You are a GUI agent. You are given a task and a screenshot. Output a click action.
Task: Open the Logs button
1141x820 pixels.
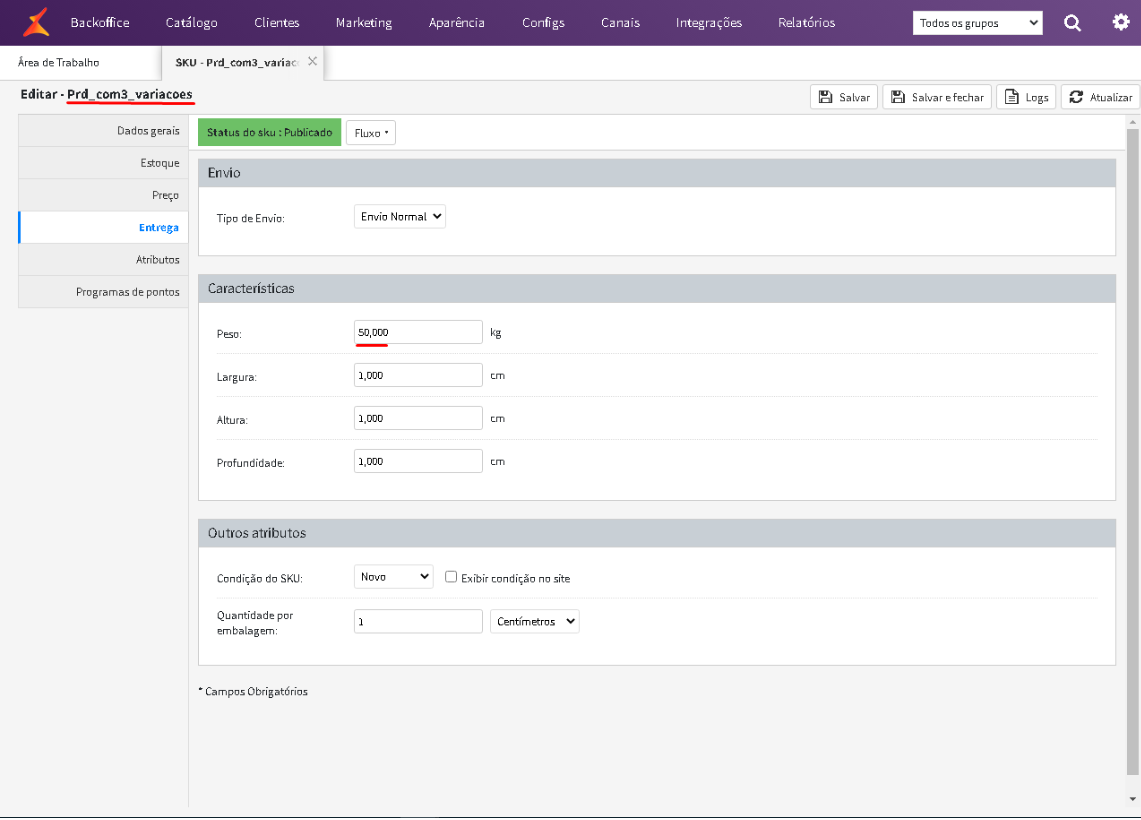(x=1026, y=97)
